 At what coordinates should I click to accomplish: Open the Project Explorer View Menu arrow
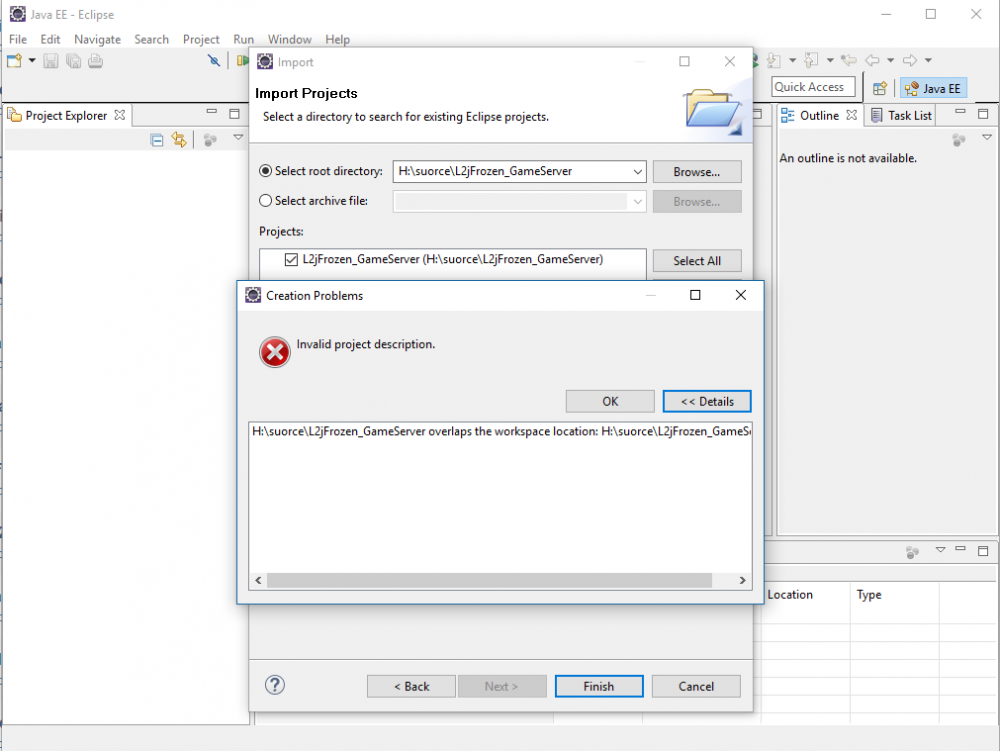[x=238, y=139]
